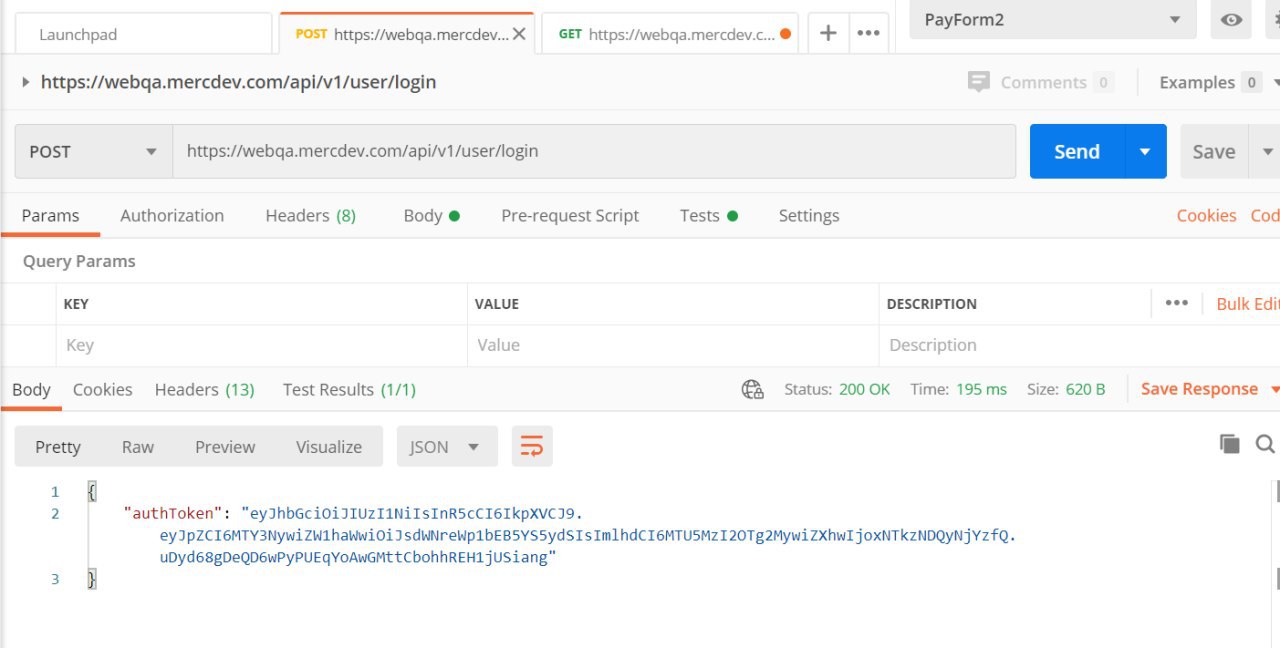This screenshot has width=1280, height=648.
Task: Select the Pretty response view
Action: (58, 447)
